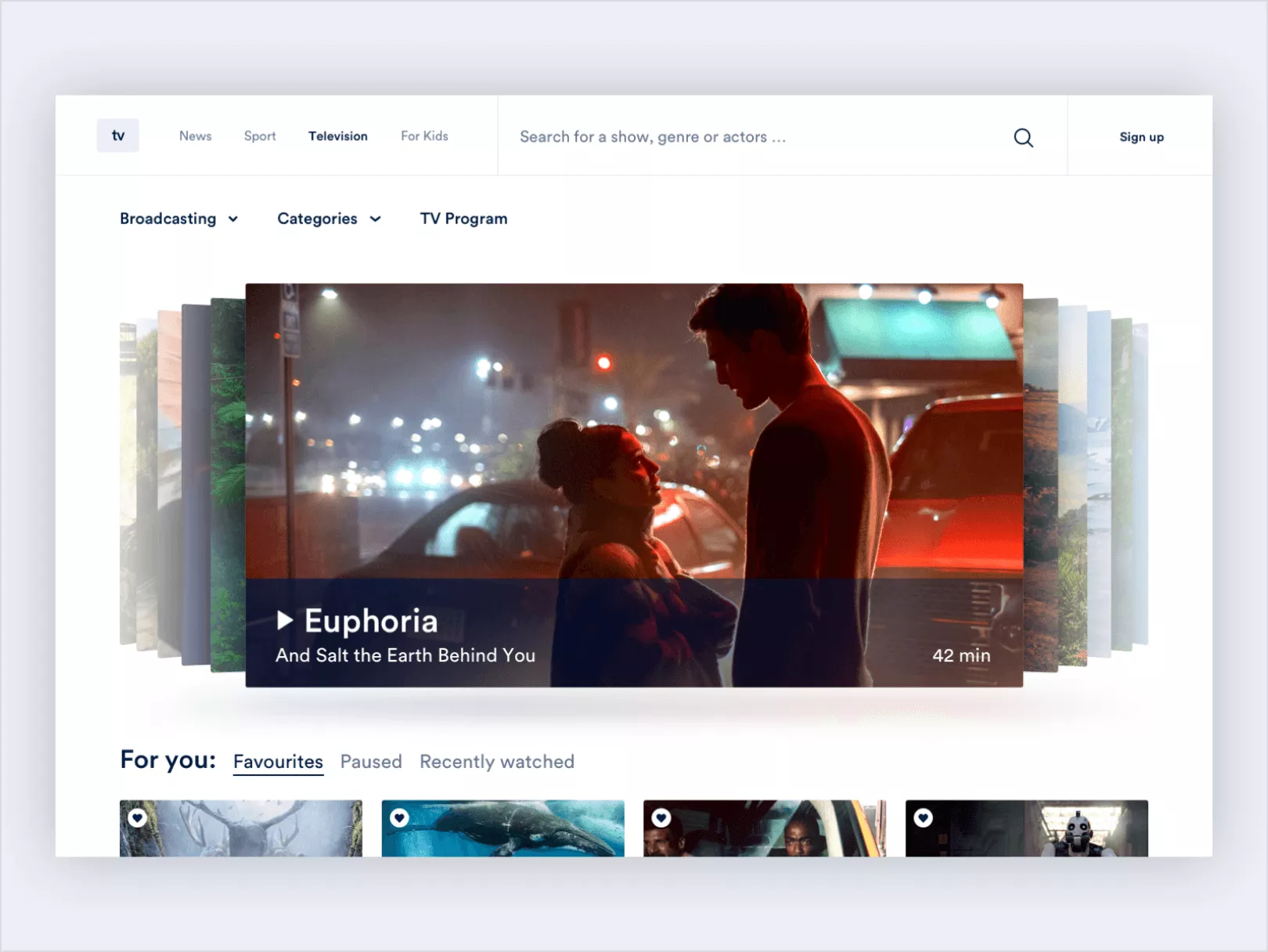Open the deer show thumbnail
The height and width of the screenshot is (952, 1268).
point(241,828)
